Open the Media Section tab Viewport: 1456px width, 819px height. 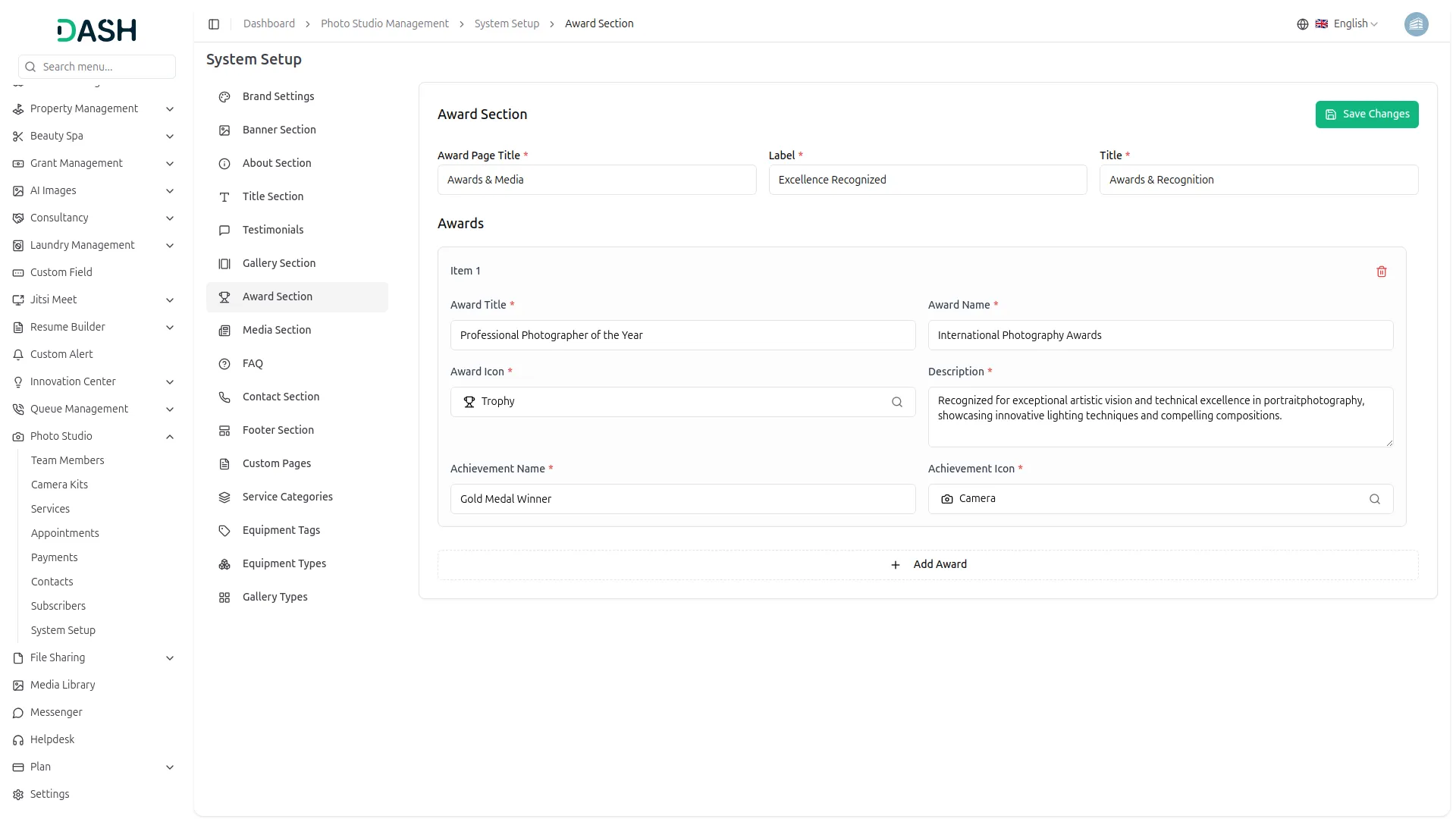tap(277, 330)
